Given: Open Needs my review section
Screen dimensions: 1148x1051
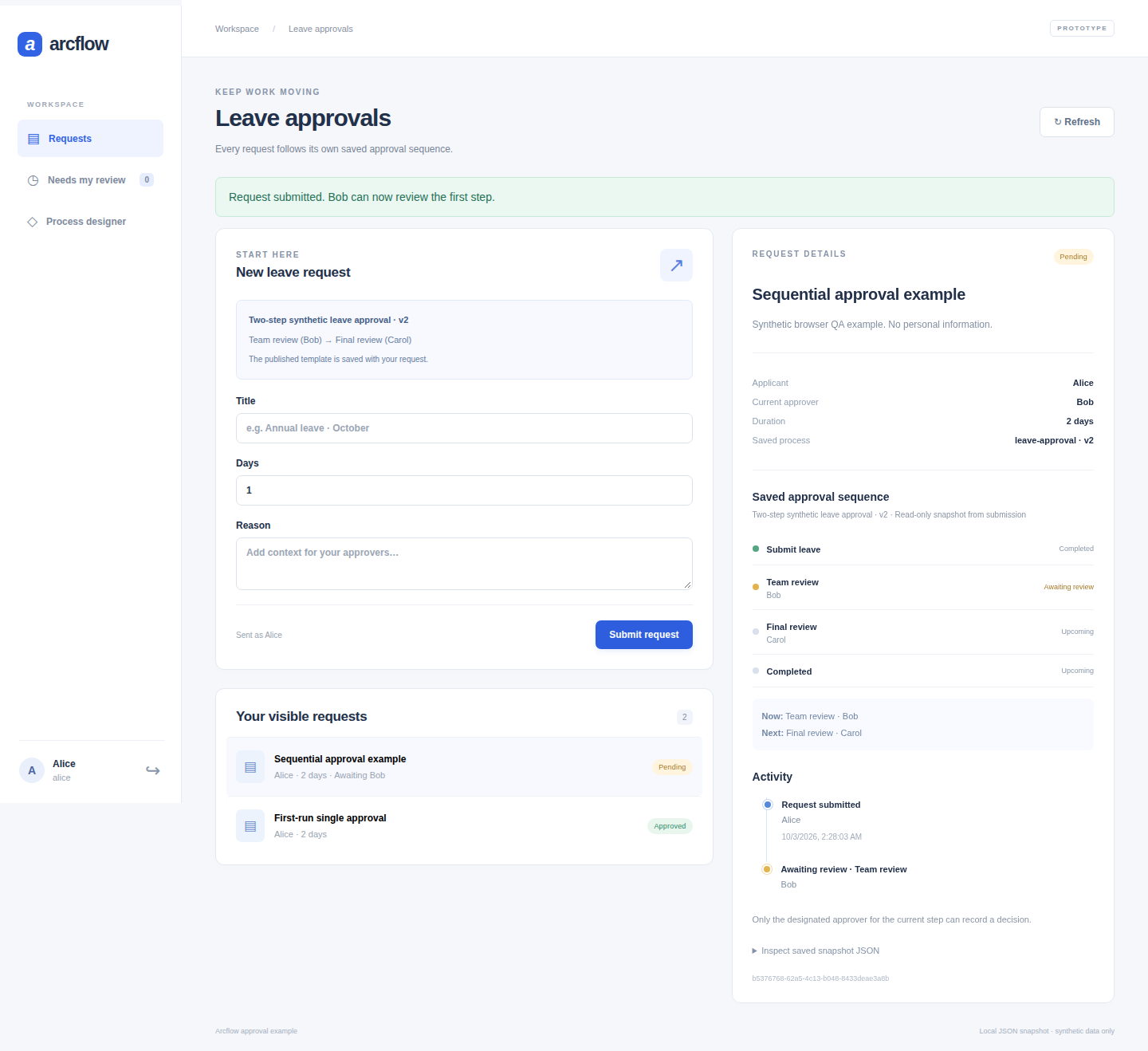Looking at the screenshot, I should click(90, 180).
